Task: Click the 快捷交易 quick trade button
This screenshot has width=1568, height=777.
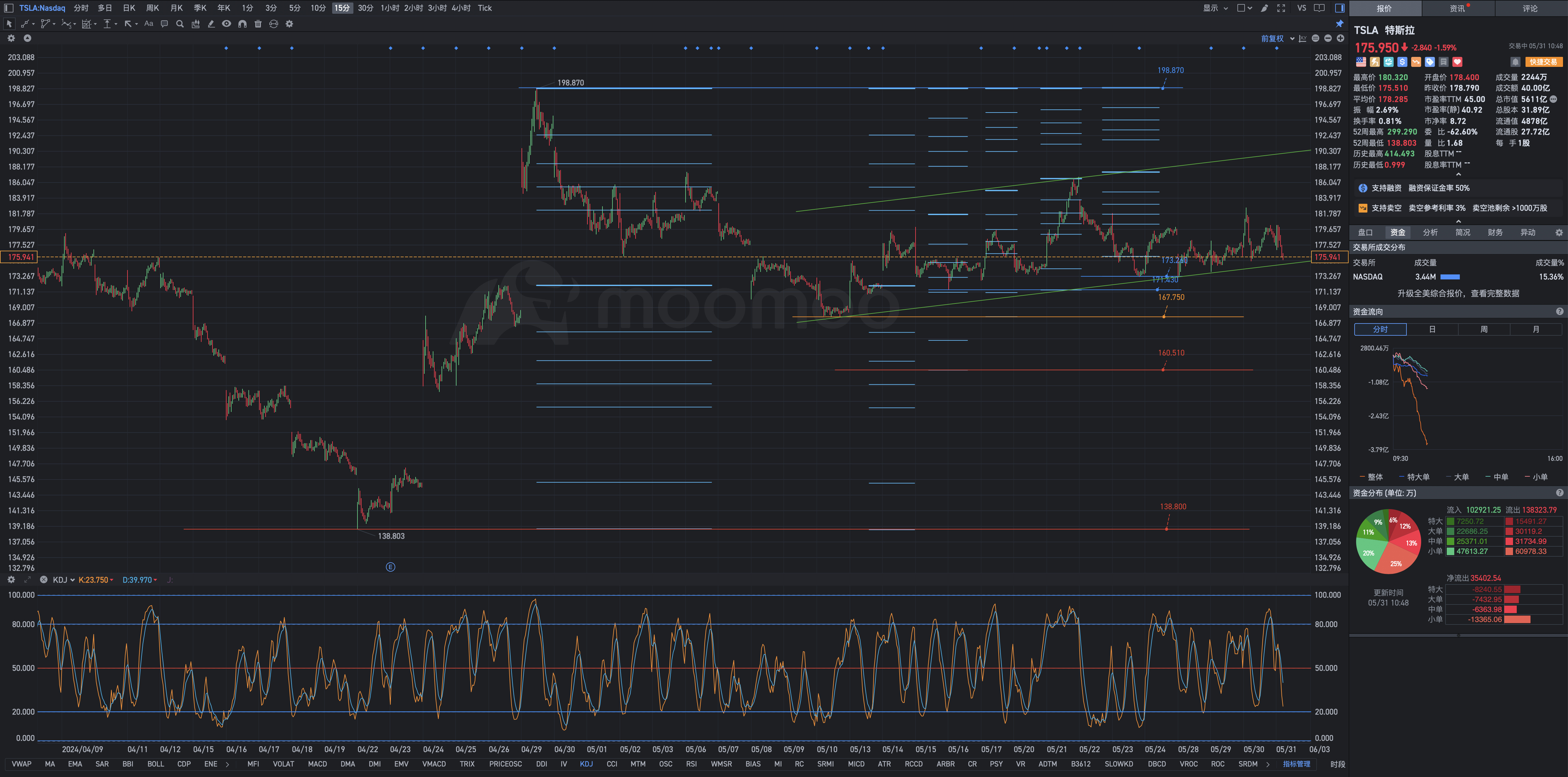Action: [x=1543, y=62]
